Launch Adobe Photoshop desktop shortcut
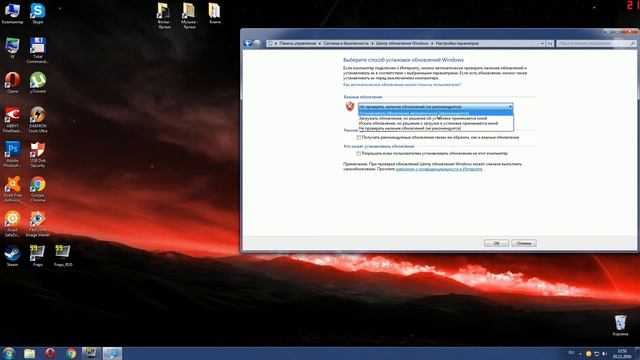The width and height of the screenshot is (640, 360). (x=12, y=154)
